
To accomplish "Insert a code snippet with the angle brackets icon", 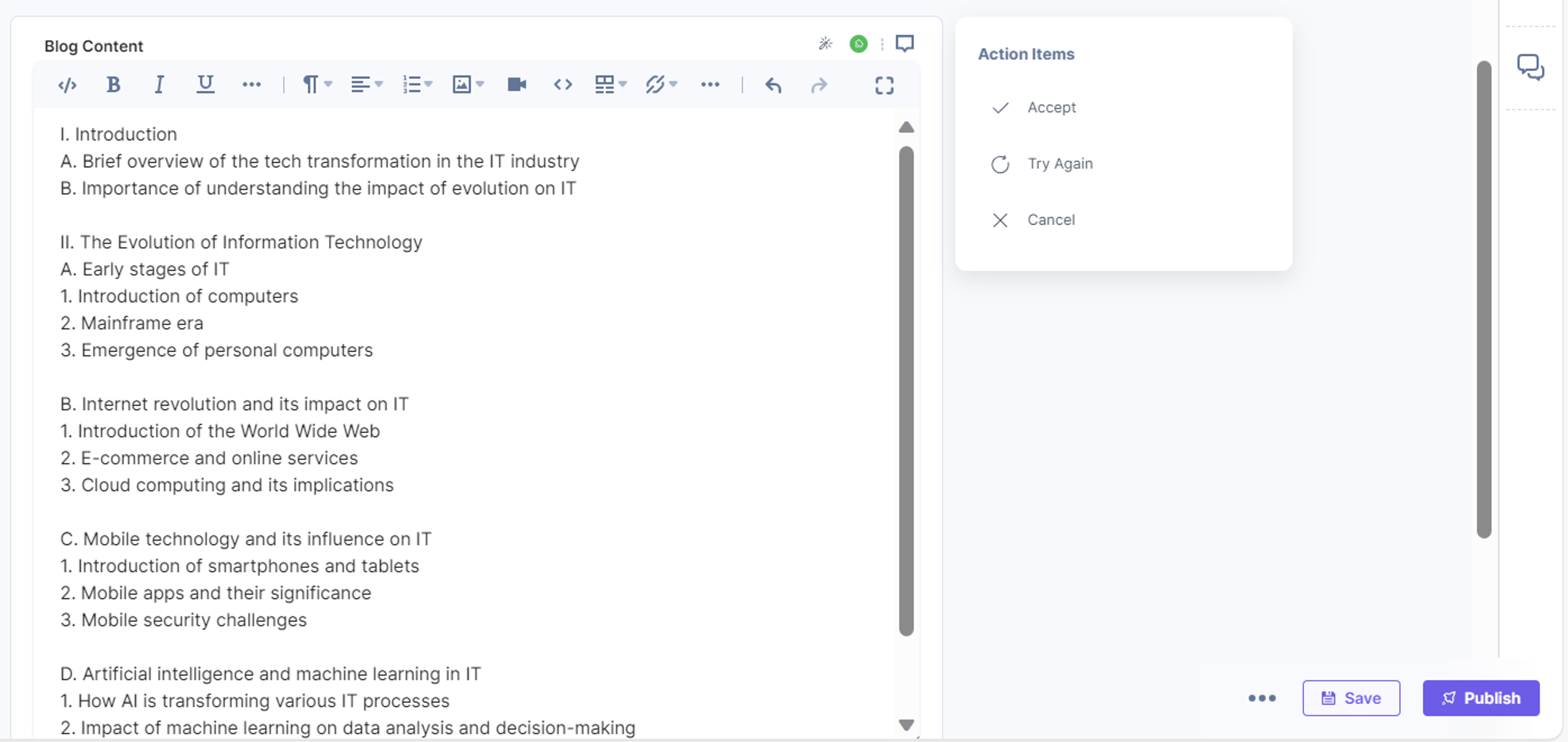I will pos(562,85).
